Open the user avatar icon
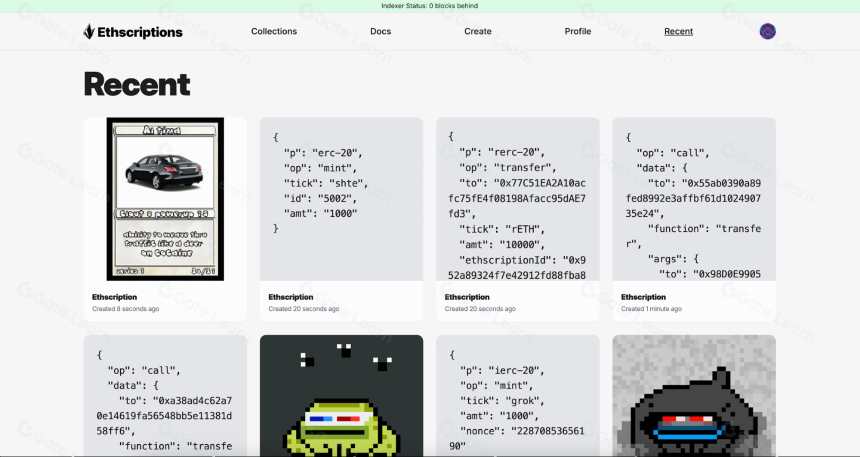Screen dimensions: 860x457 click(x=767, y=31)
